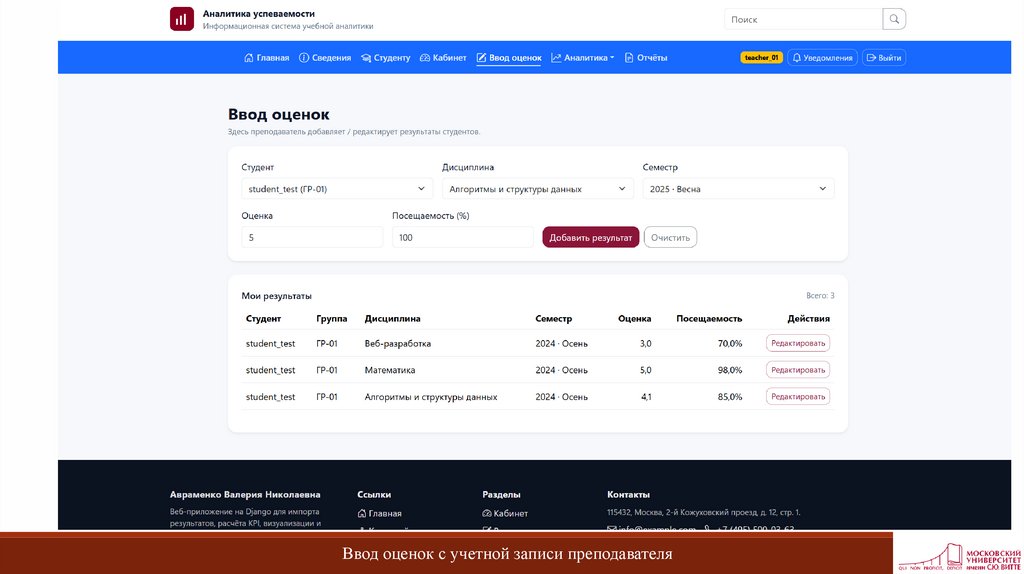Open the Главная home nav item
The height and width of the screenshot is (574, 1024).
[267, 58]
